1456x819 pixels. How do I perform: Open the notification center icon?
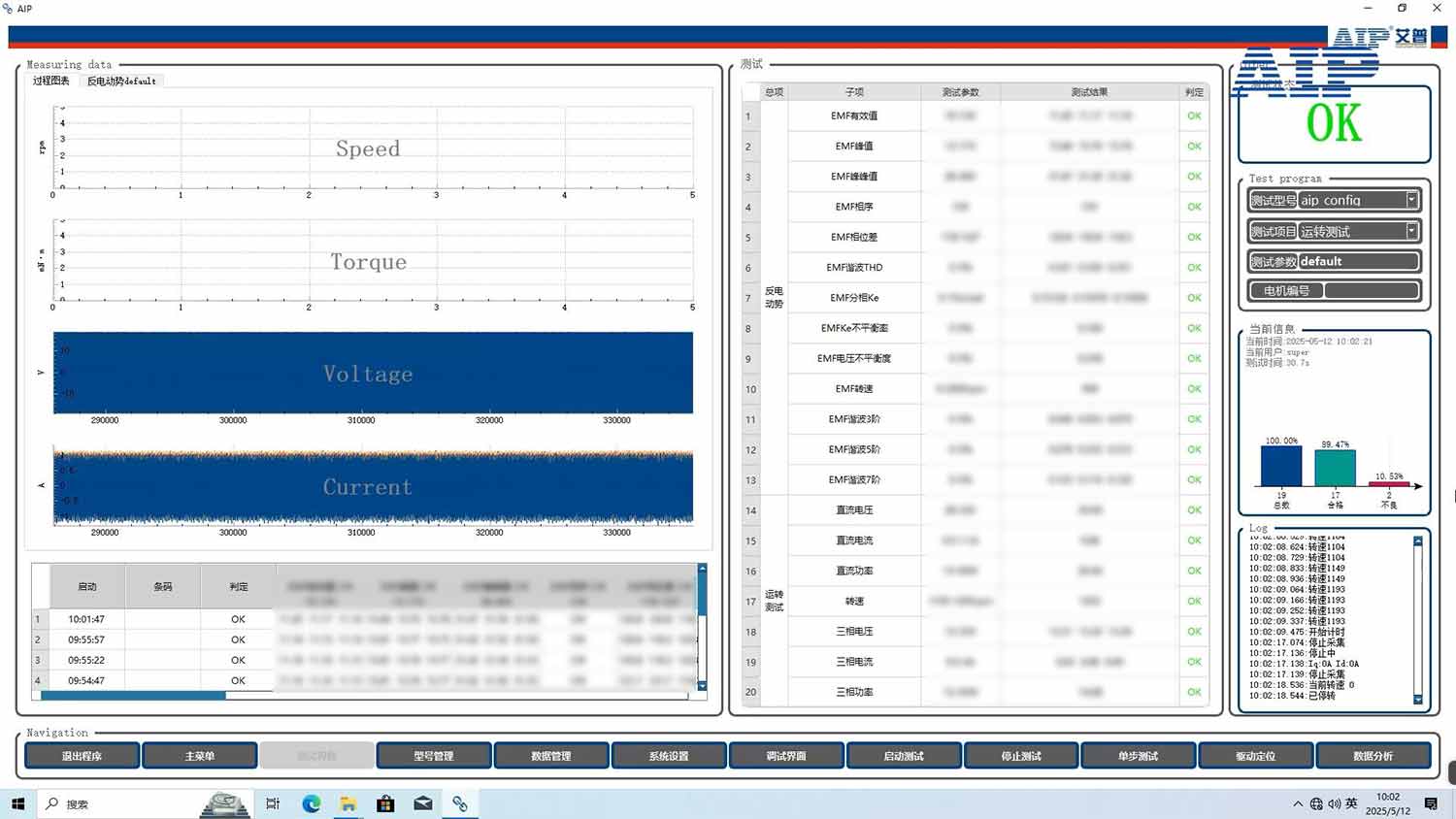click(1431, 803)
